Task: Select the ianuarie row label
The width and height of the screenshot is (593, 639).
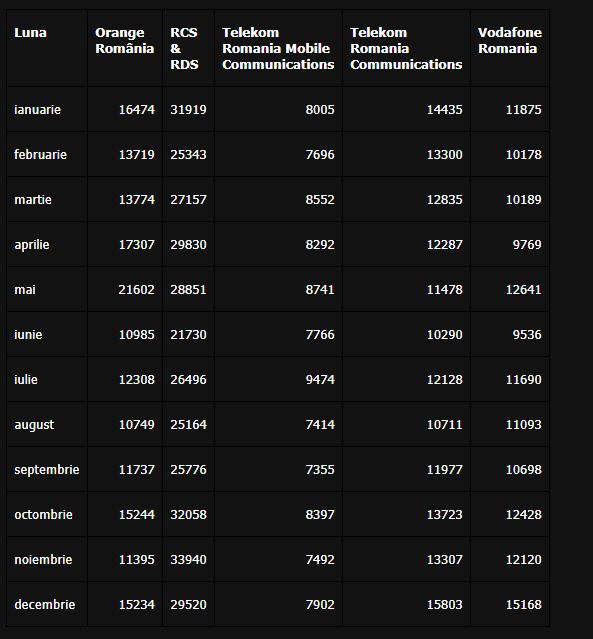Action: (x=37, y=109)
